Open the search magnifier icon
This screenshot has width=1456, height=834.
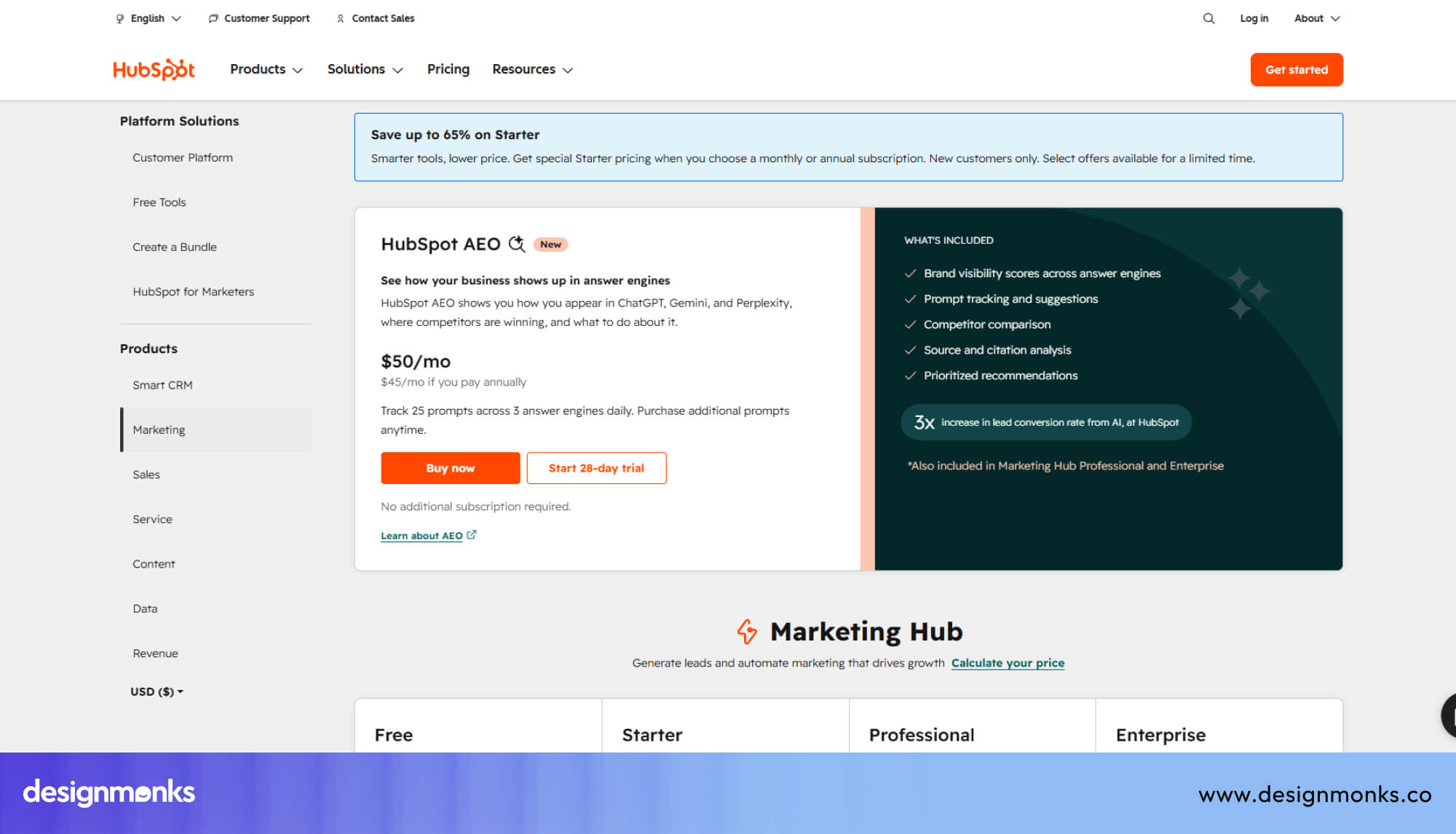[1208, 18]
